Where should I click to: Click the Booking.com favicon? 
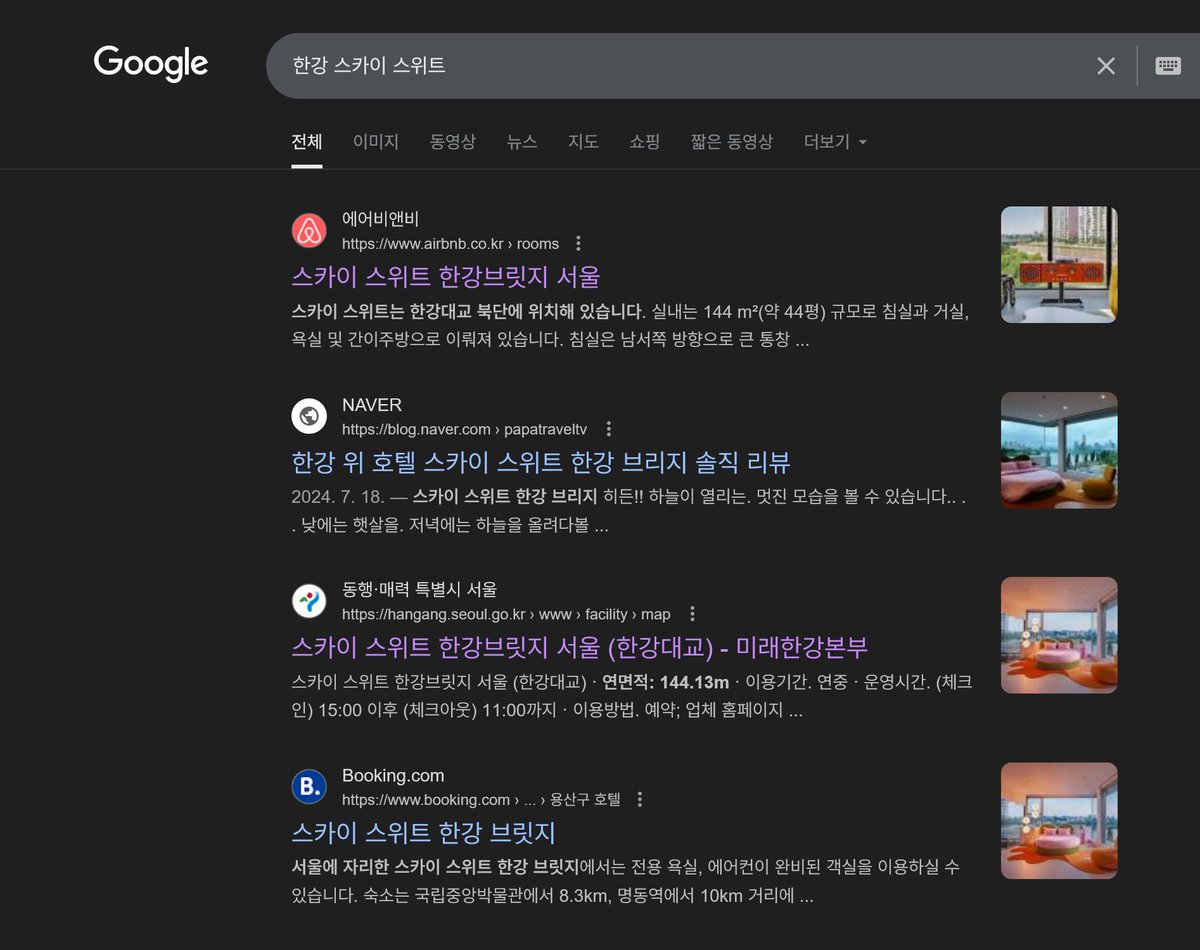click(x=309, y=787)
